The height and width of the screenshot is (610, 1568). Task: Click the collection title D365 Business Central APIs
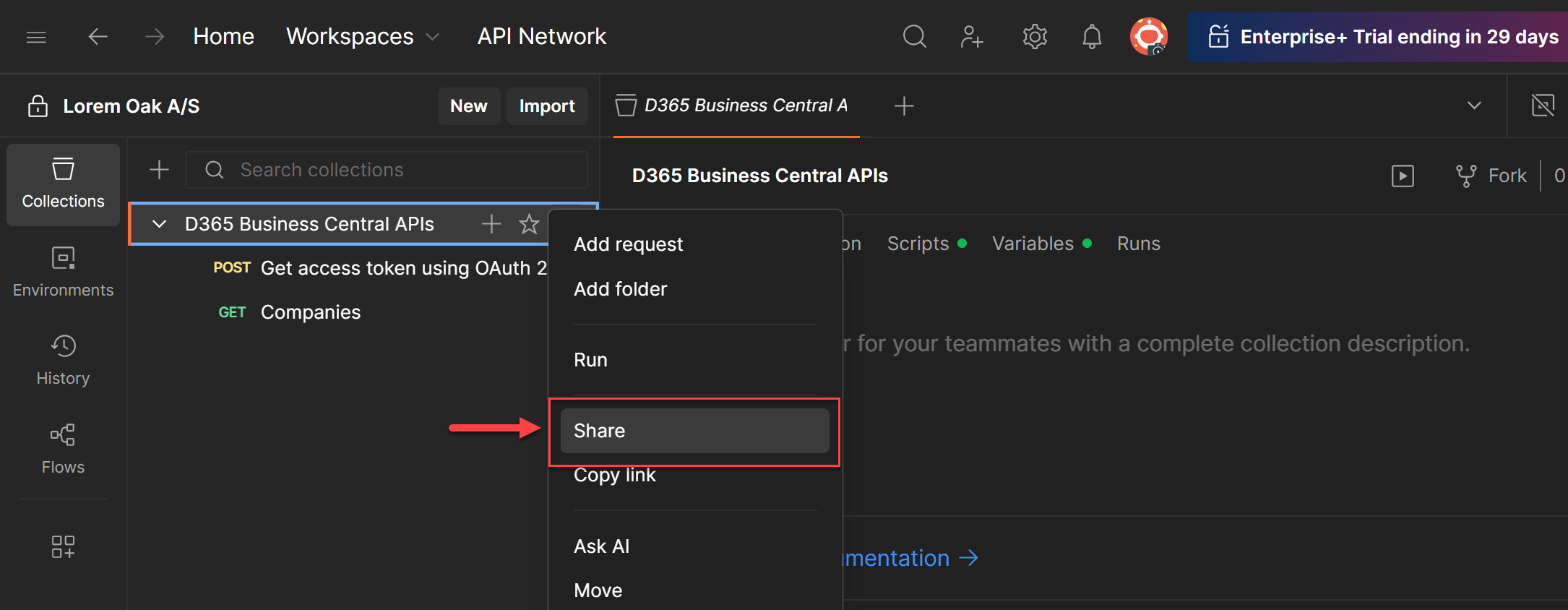coord(759,176)
